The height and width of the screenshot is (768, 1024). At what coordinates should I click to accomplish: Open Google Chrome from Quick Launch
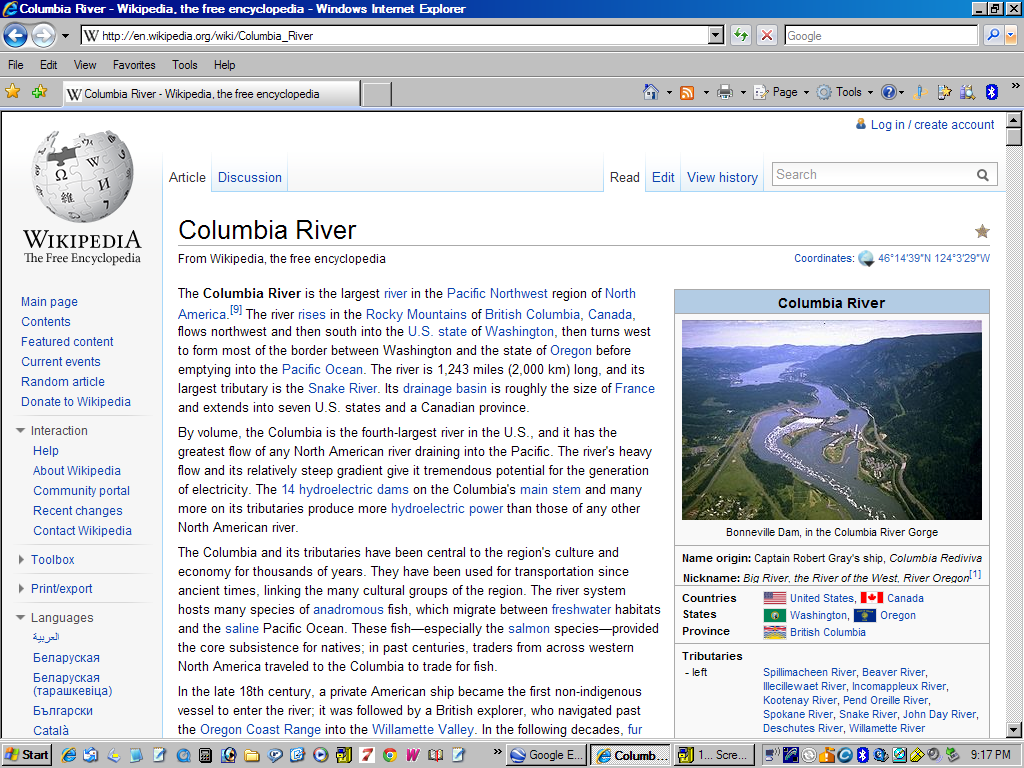coord(390,756)
